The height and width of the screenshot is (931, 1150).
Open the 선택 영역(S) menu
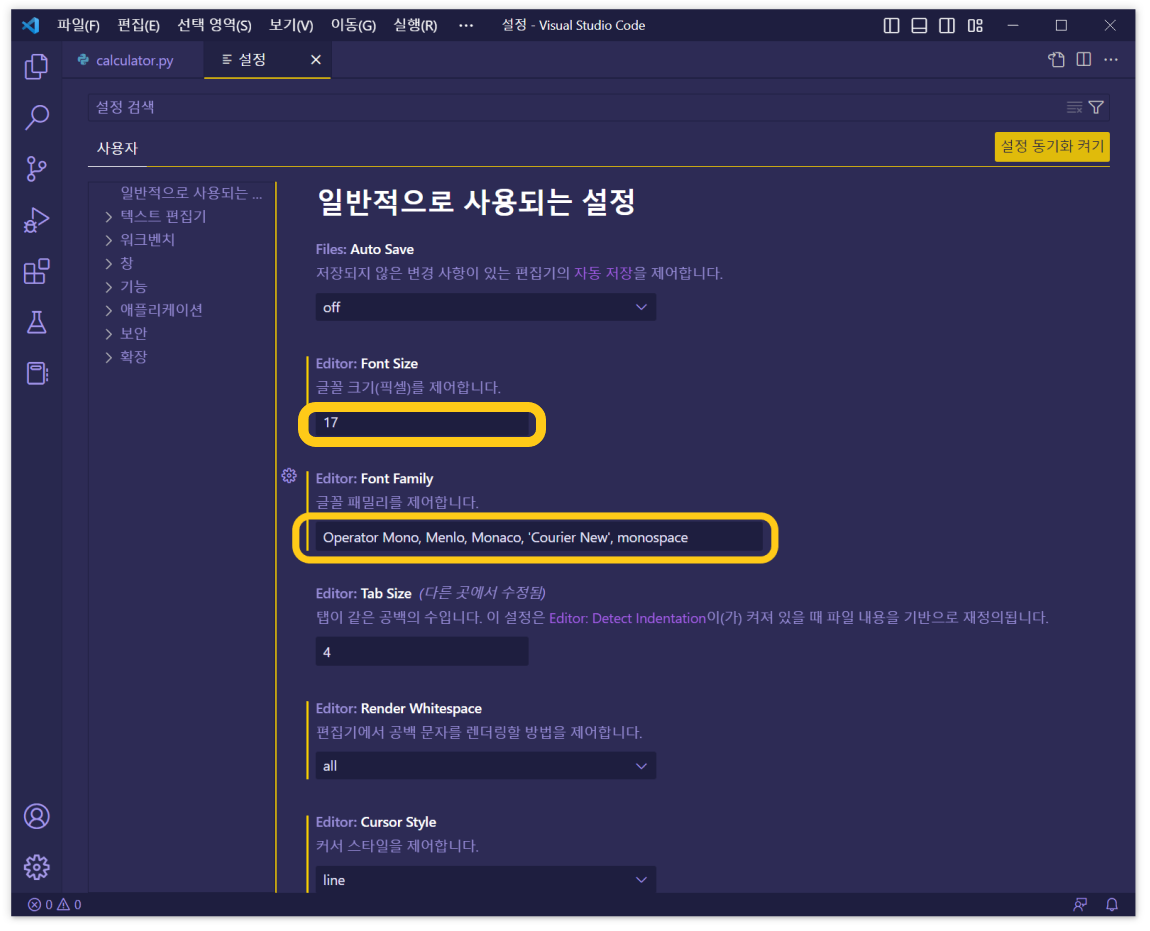(x=214, y=26)
